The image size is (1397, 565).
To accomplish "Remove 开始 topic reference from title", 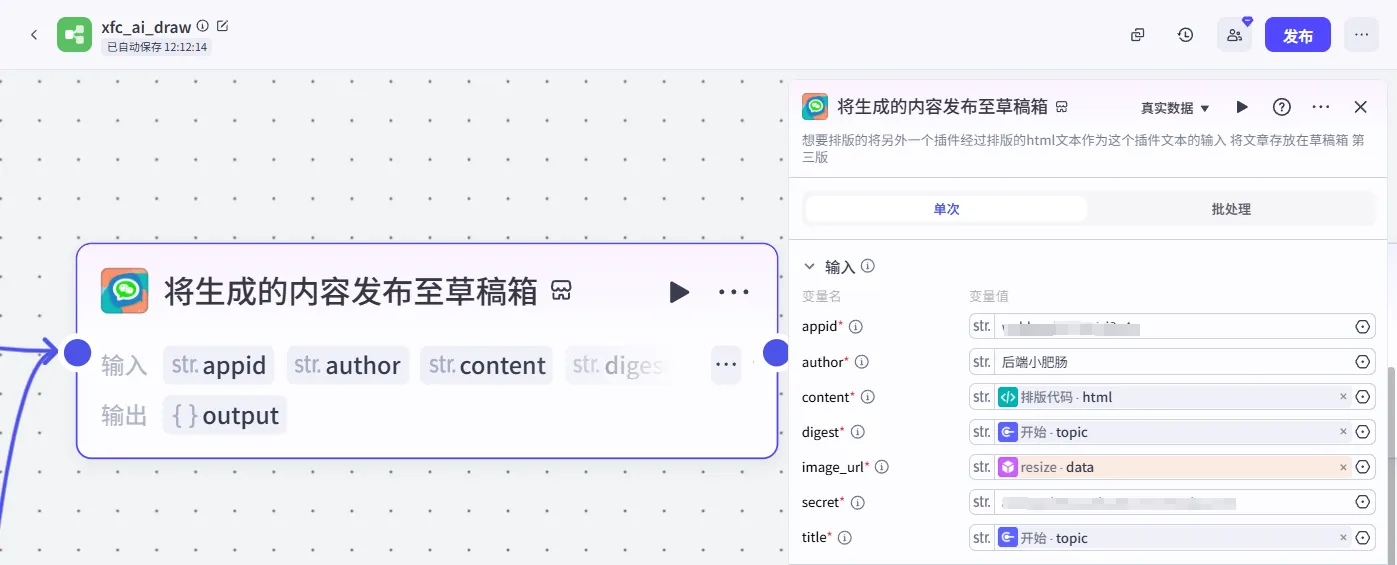I will [x=1343, y=538].
